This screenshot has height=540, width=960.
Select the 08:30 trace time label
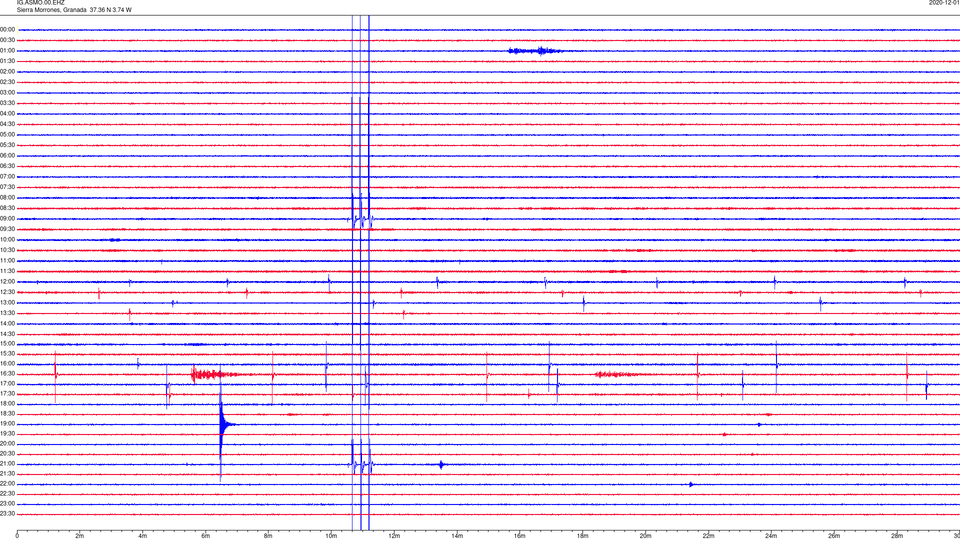point(7,208)
